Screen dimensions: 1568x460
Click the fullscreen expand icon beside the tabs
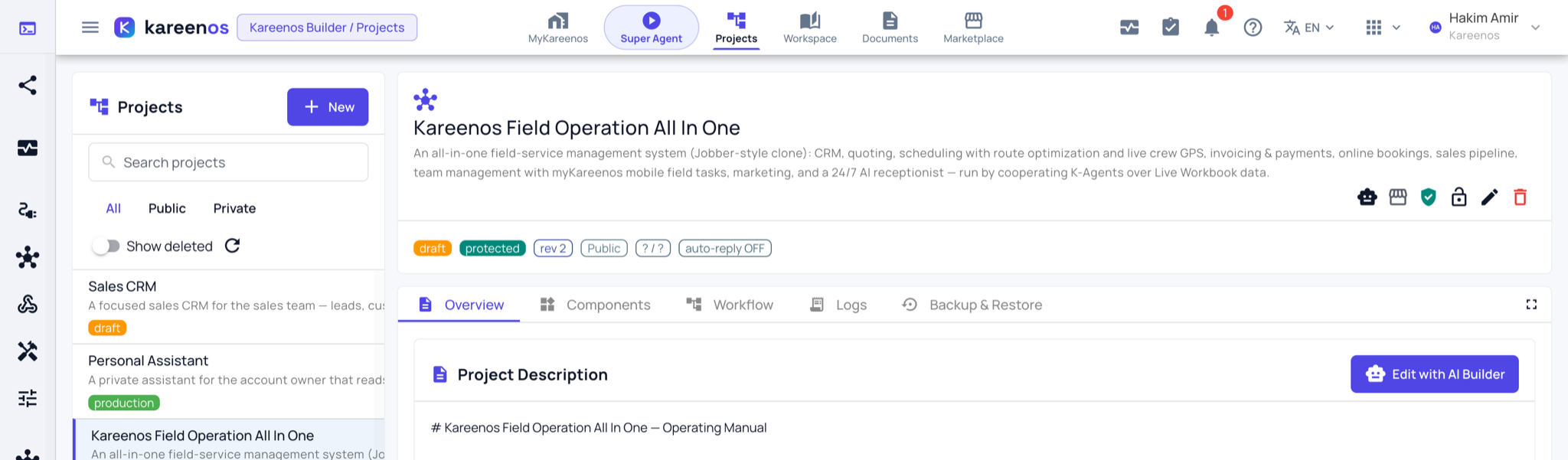[x=1531, y=305]
